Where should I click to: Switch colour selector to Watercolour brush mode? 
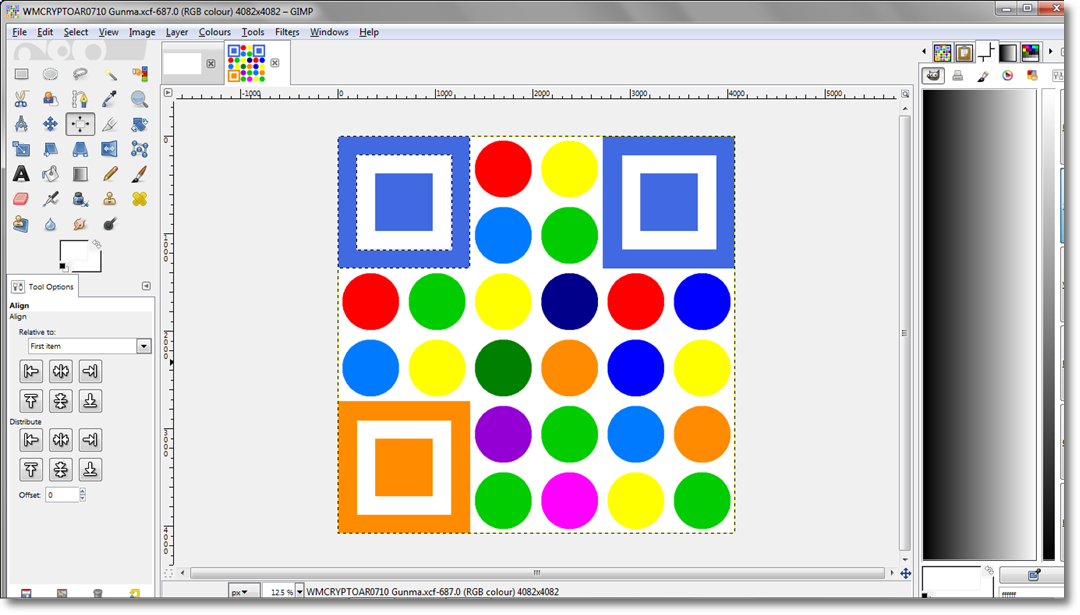[x=983, y=76]
